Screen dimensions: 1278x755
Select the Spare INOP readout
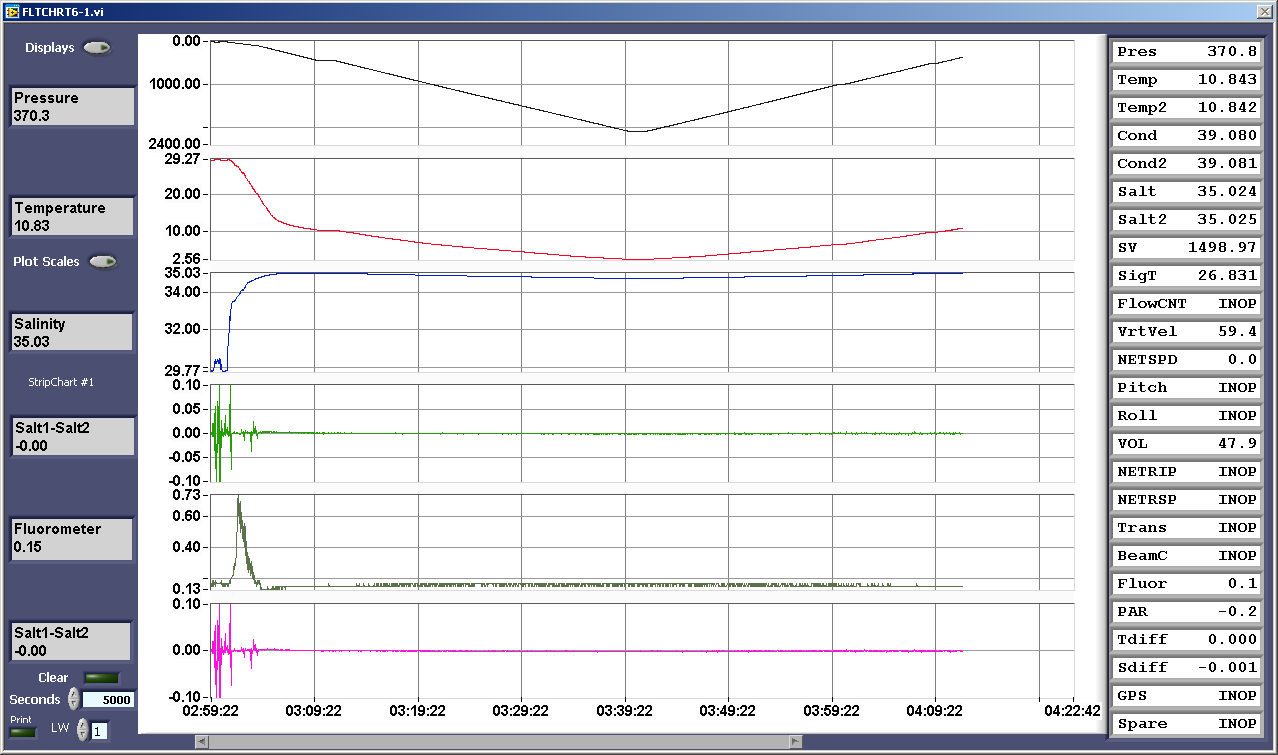click(1187, 724)
